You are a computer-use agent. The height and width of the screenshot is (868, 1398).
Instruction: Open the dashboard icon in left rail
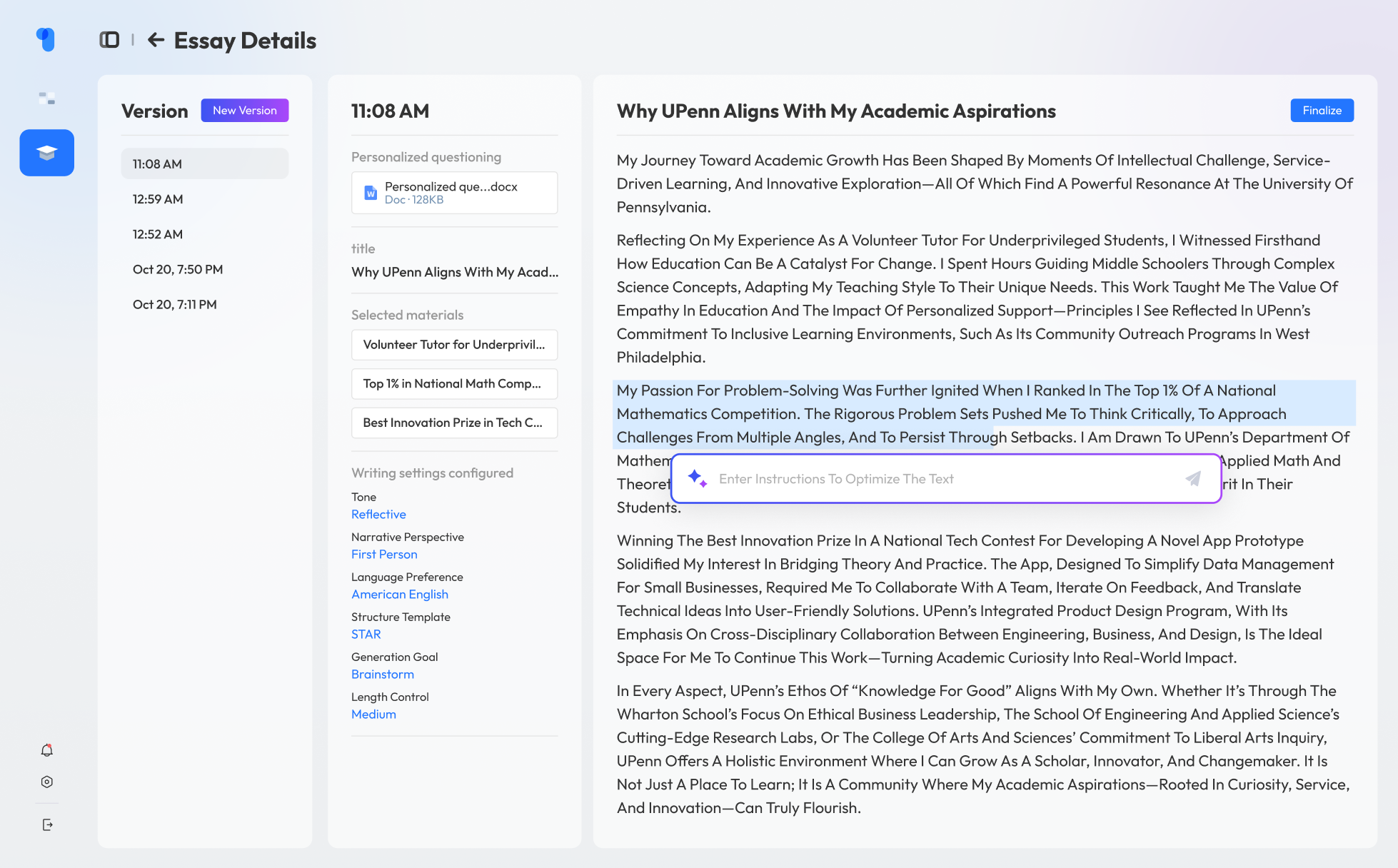tap(47, 98)
